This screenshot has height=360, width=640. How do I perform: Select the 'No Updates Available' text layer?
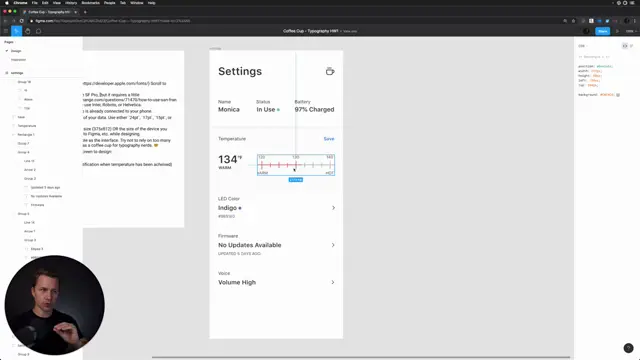(x=47, y=196)
